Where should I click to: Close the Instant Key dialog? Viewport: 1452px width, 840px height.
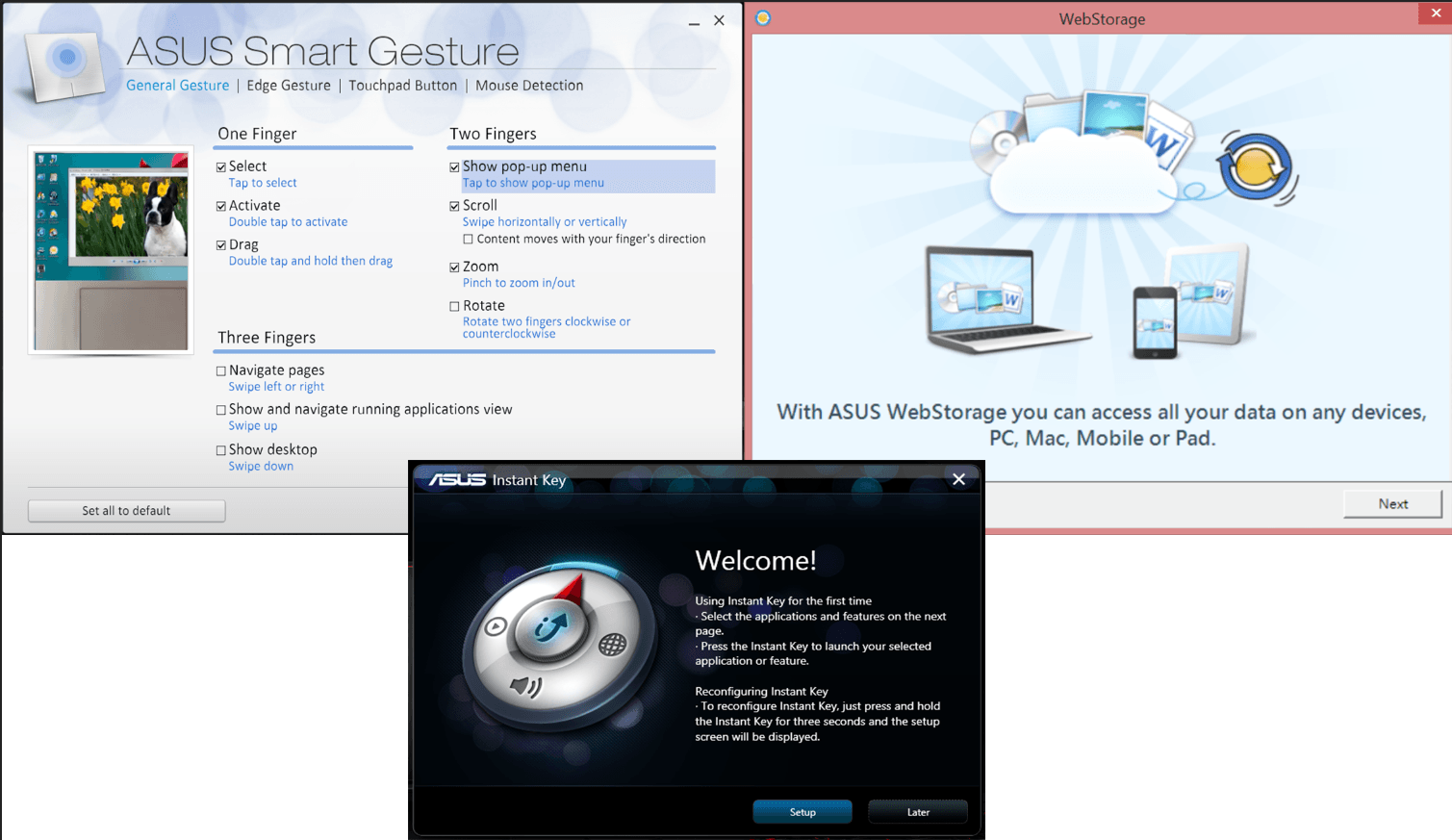click(x=958, y=479)
